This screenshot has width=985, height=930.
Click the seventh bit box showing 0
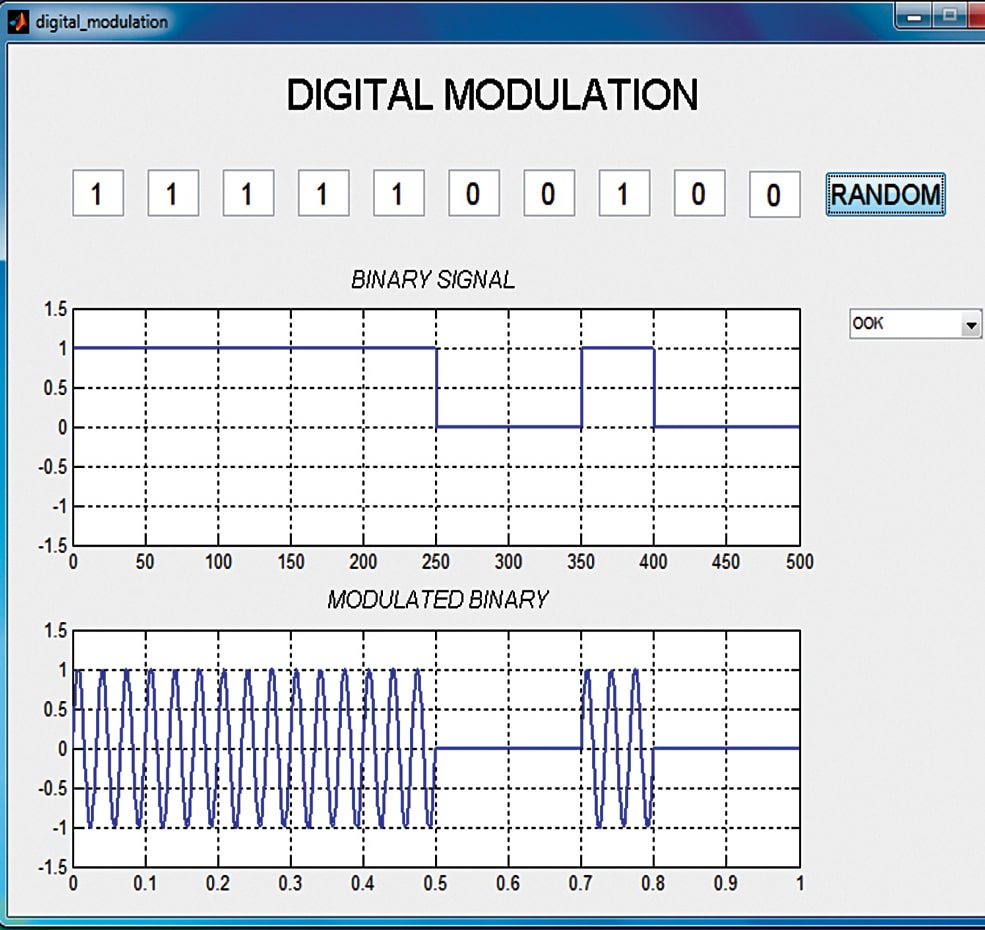pyautogui.click(x=547, y=193)
